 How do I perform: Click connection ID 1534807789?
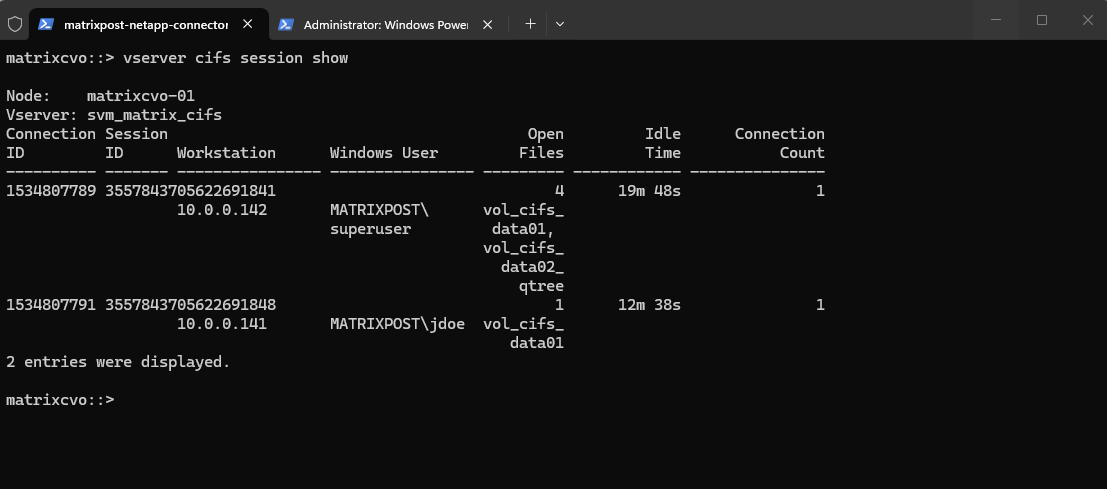point(51,191)
